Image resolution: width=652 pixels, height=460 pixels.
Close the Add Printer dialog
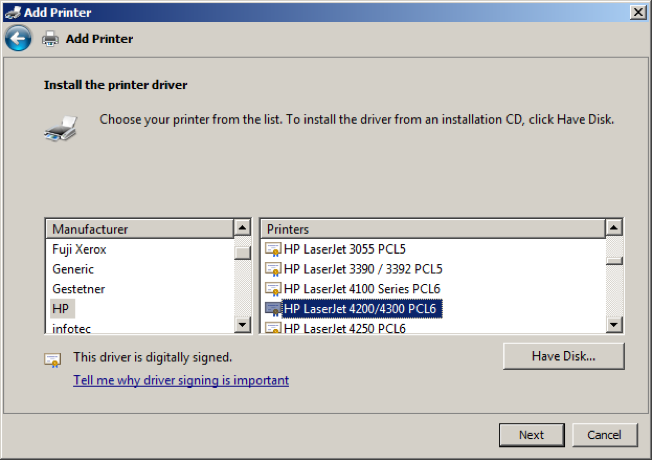(x=638, y=12)
